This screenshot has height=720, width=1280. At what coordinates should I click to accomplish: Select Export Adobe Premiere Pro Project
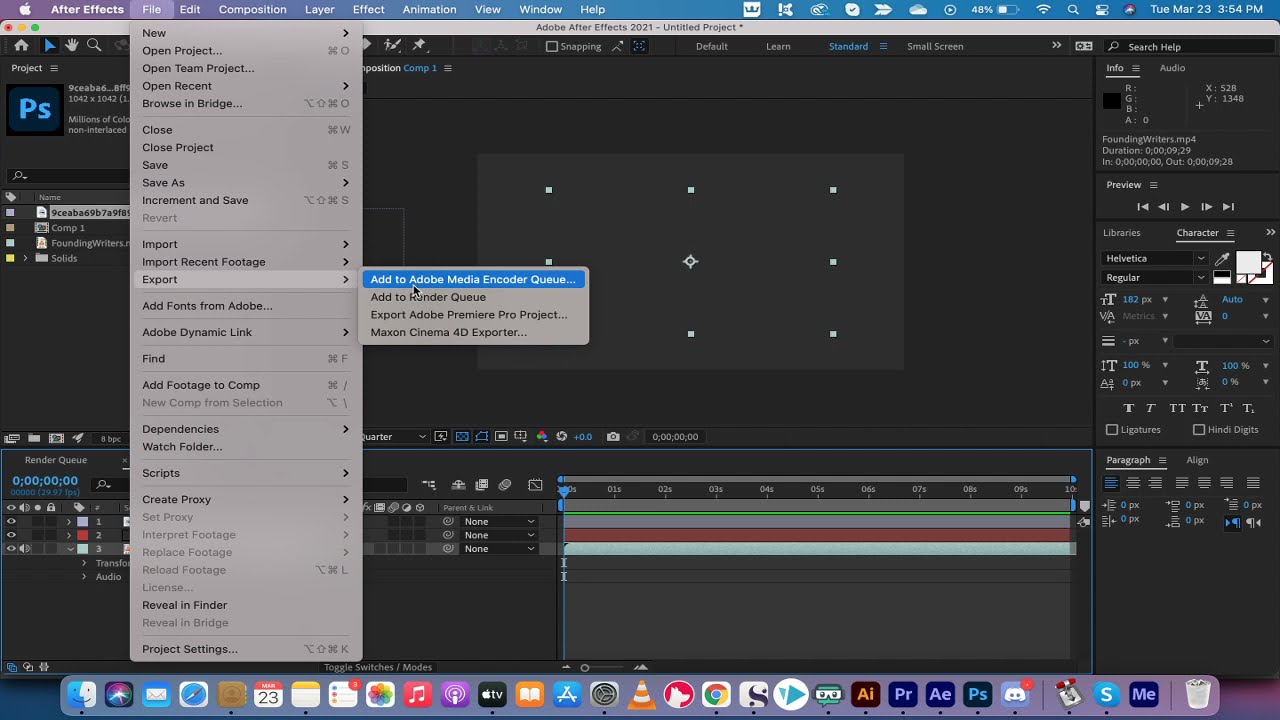point(469,315)
